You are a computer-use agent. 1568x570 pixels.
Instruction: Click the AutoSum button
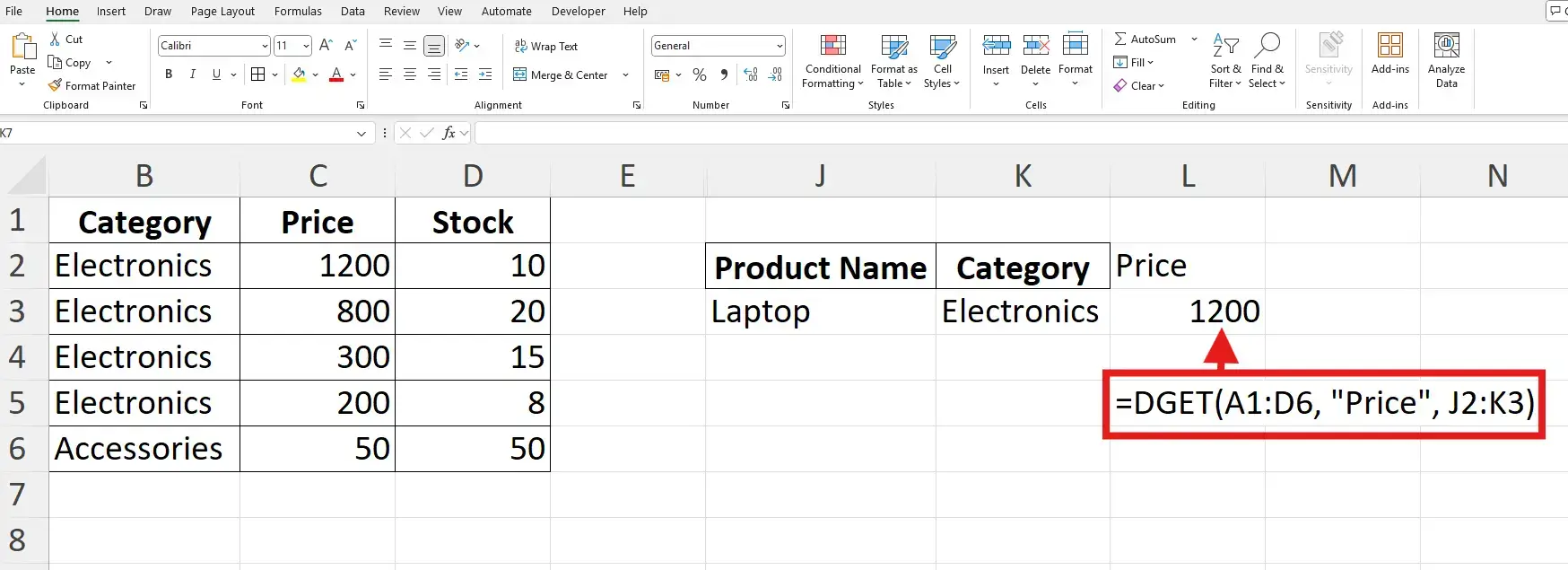click(x=1145, y=39)
